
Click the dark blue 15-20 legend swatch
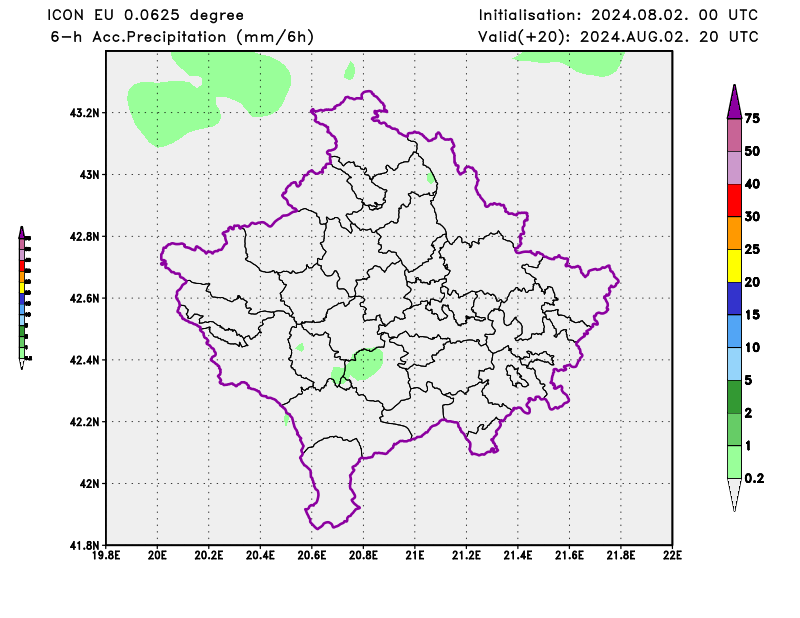[734, 299]
